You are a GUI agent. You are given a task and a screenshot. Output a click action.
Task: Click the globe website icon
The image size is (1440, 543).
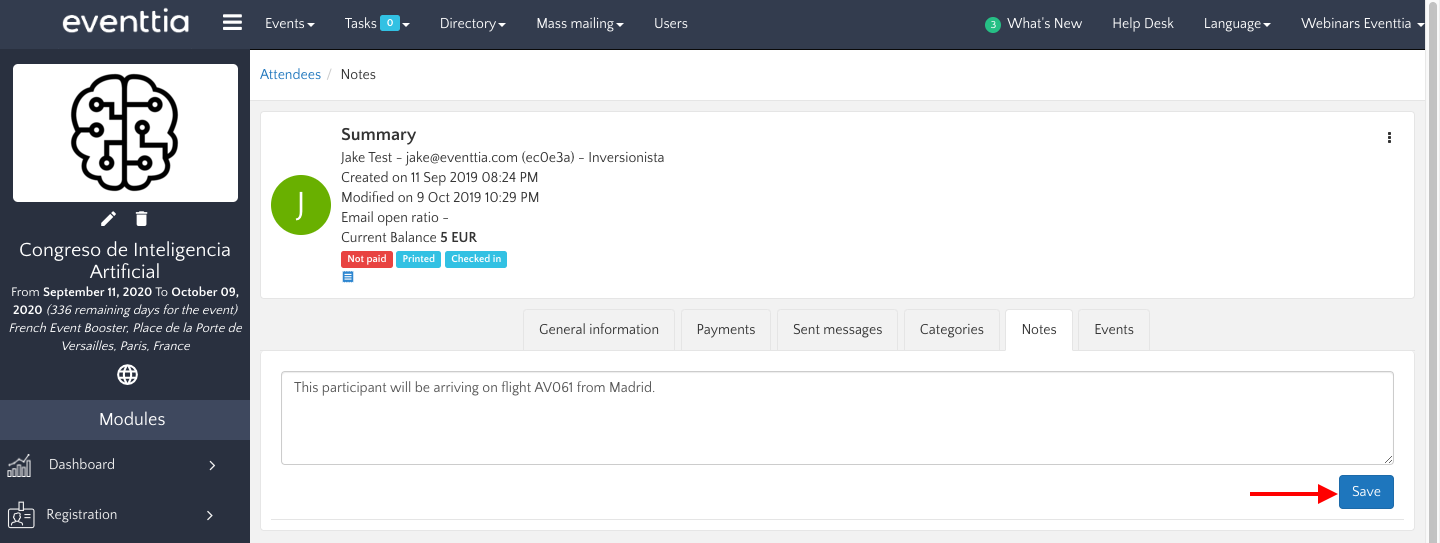(127, 375)
